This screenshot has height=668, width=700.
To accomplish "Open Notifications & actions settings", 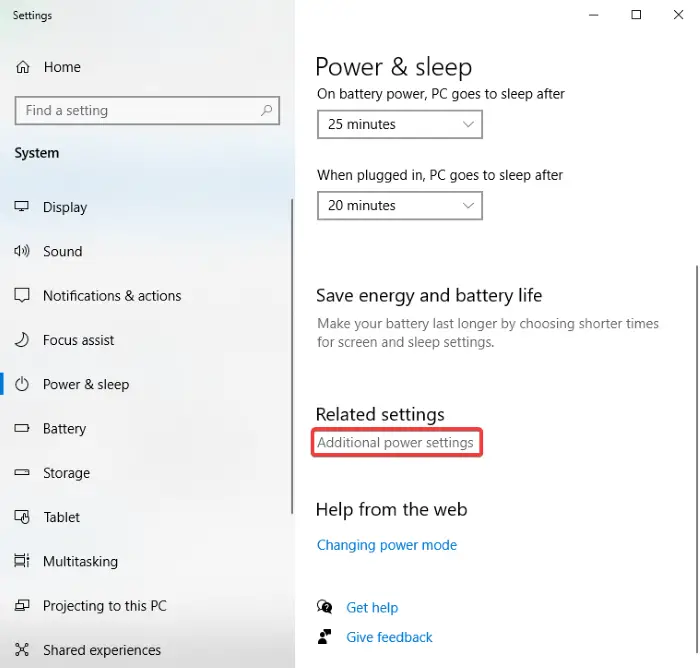I will tap(112, 296).
